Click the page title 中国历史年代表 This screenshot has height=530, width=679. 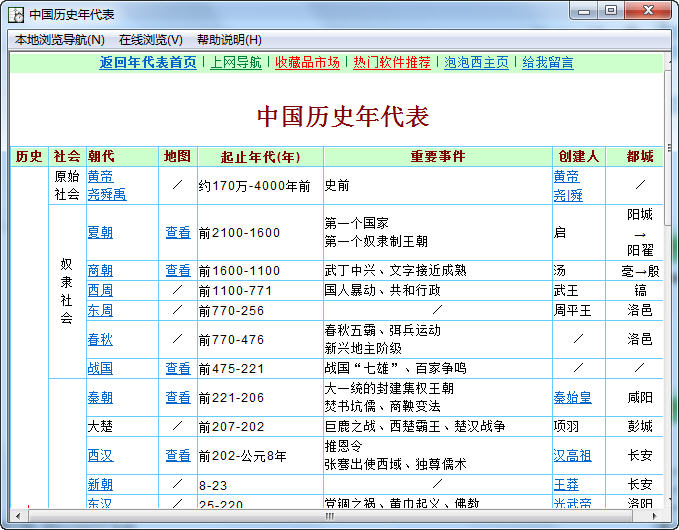[343, 116]
